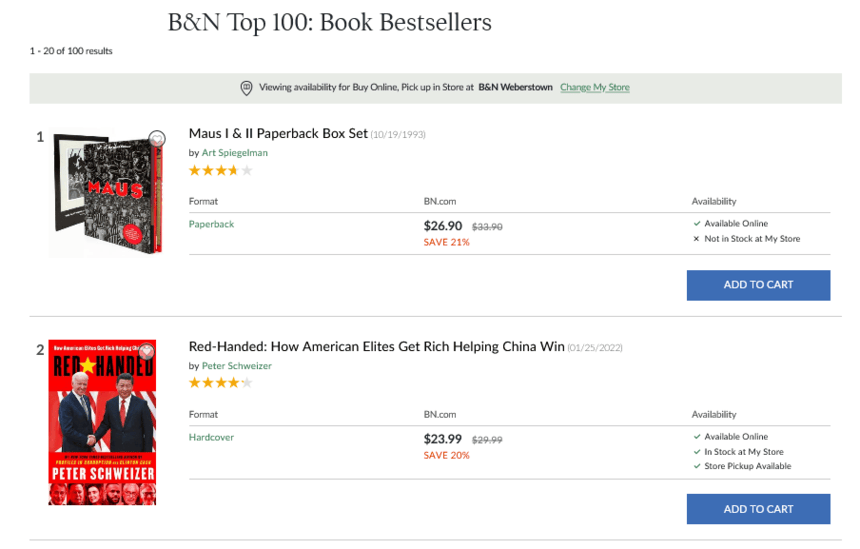The width and height of the screenshot is (860, 549).
Task: Click Red-Handed $23.99 price
Action: point(443,439)
